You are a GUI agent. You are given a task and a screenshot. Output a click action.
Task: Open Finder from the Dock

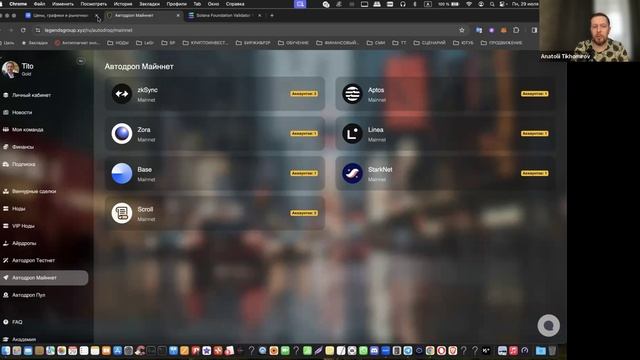[6, 350]
